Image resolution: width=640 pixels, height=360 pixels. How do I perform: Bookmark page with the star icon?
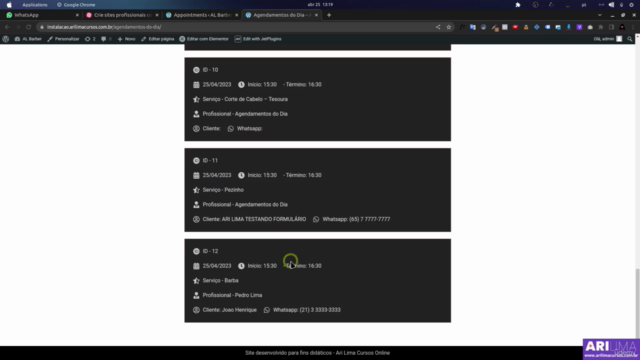tap(449, 27)
